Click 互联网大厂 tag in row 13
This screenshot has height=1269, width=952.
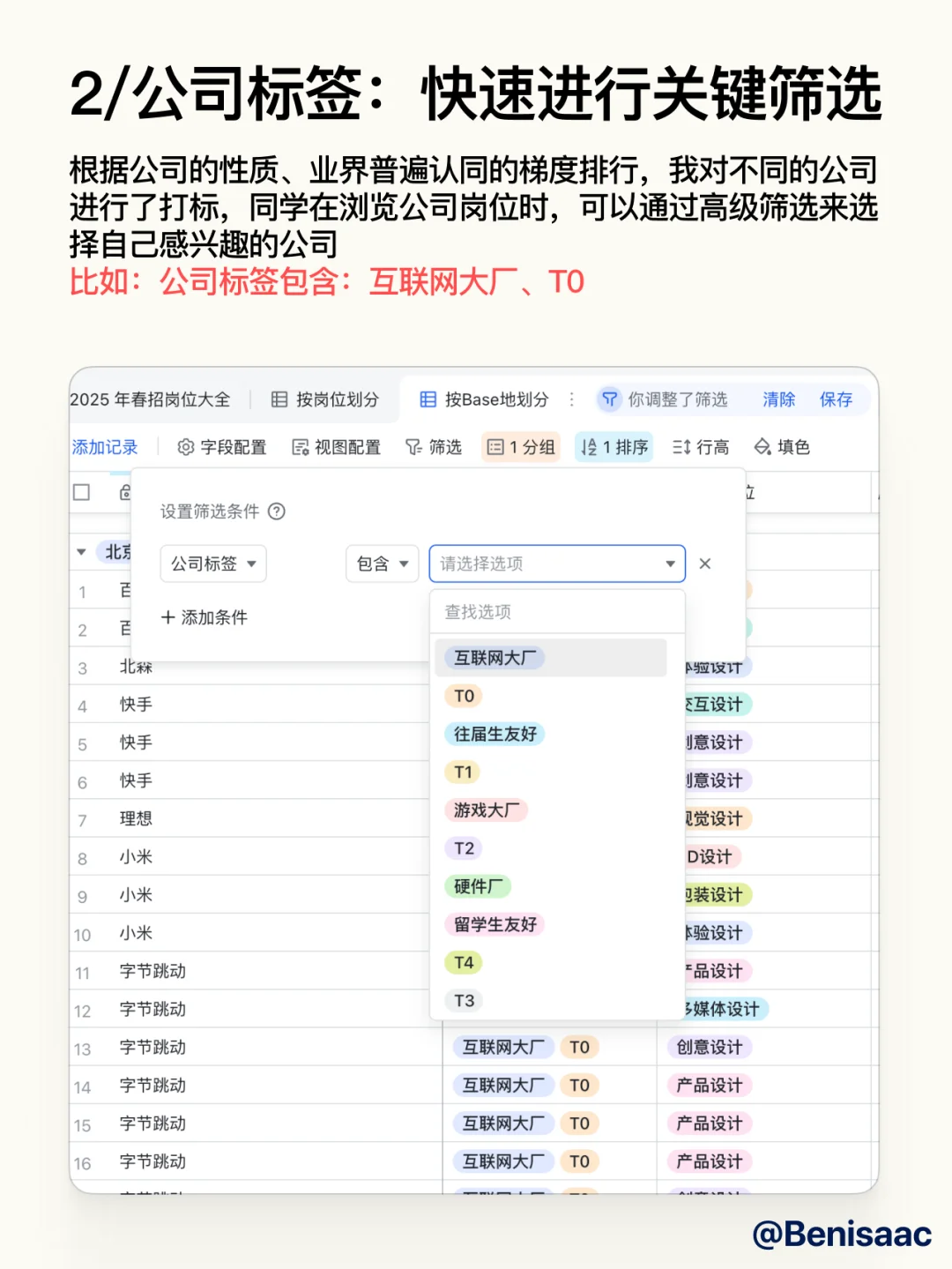503,1047
